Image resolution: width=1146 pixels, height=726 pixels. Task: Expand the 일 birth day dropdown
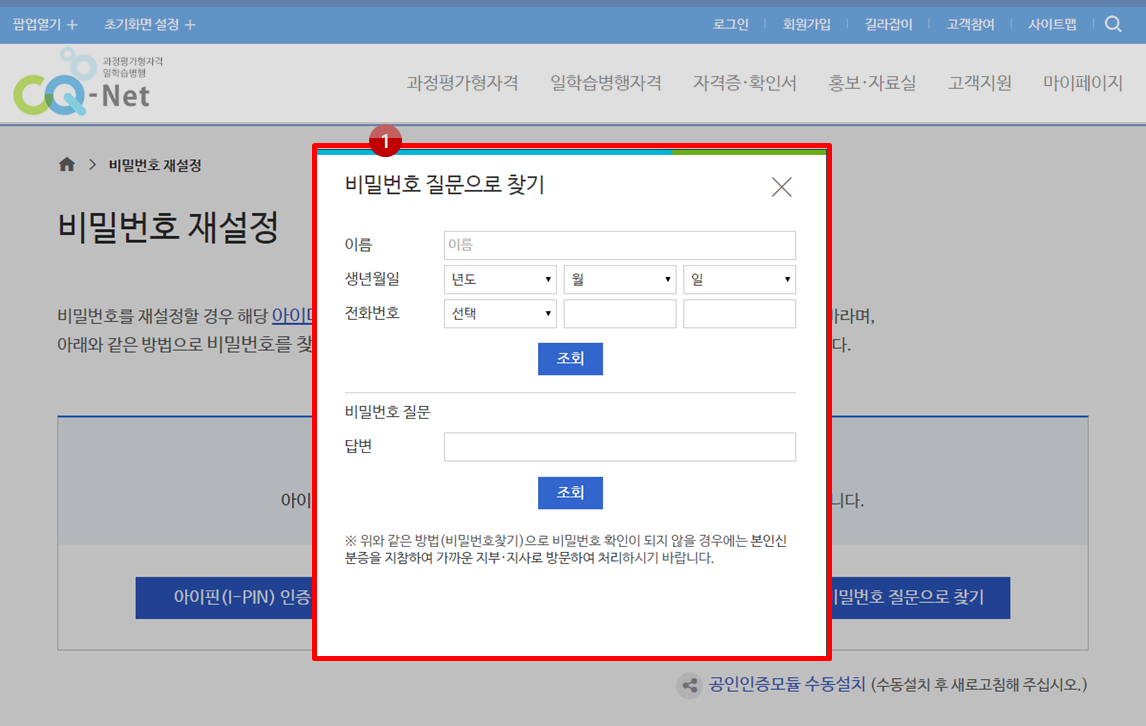coord(739,279)
